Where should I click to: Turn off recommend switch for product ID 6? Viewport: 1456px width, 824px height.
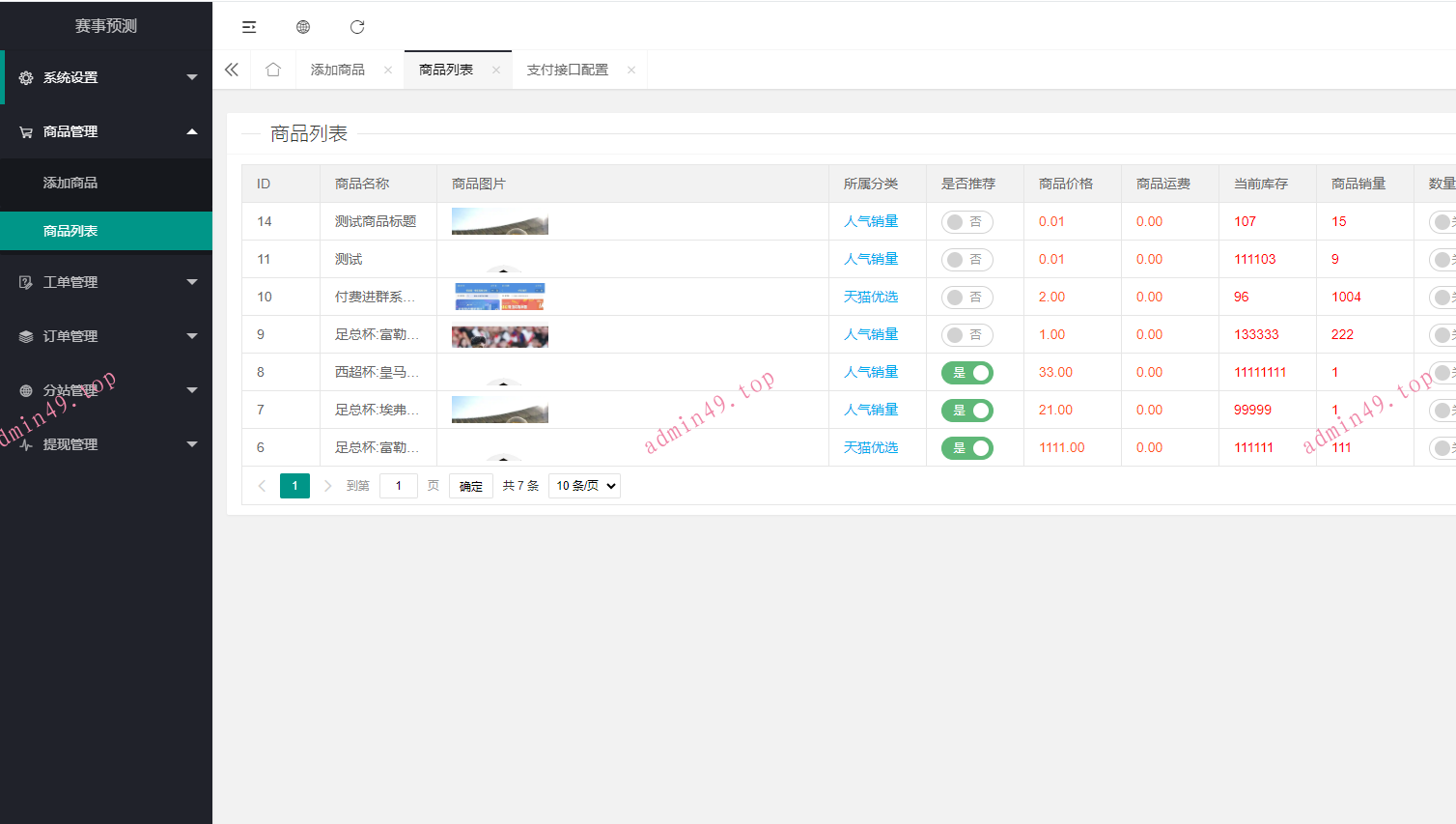[966, 448]
